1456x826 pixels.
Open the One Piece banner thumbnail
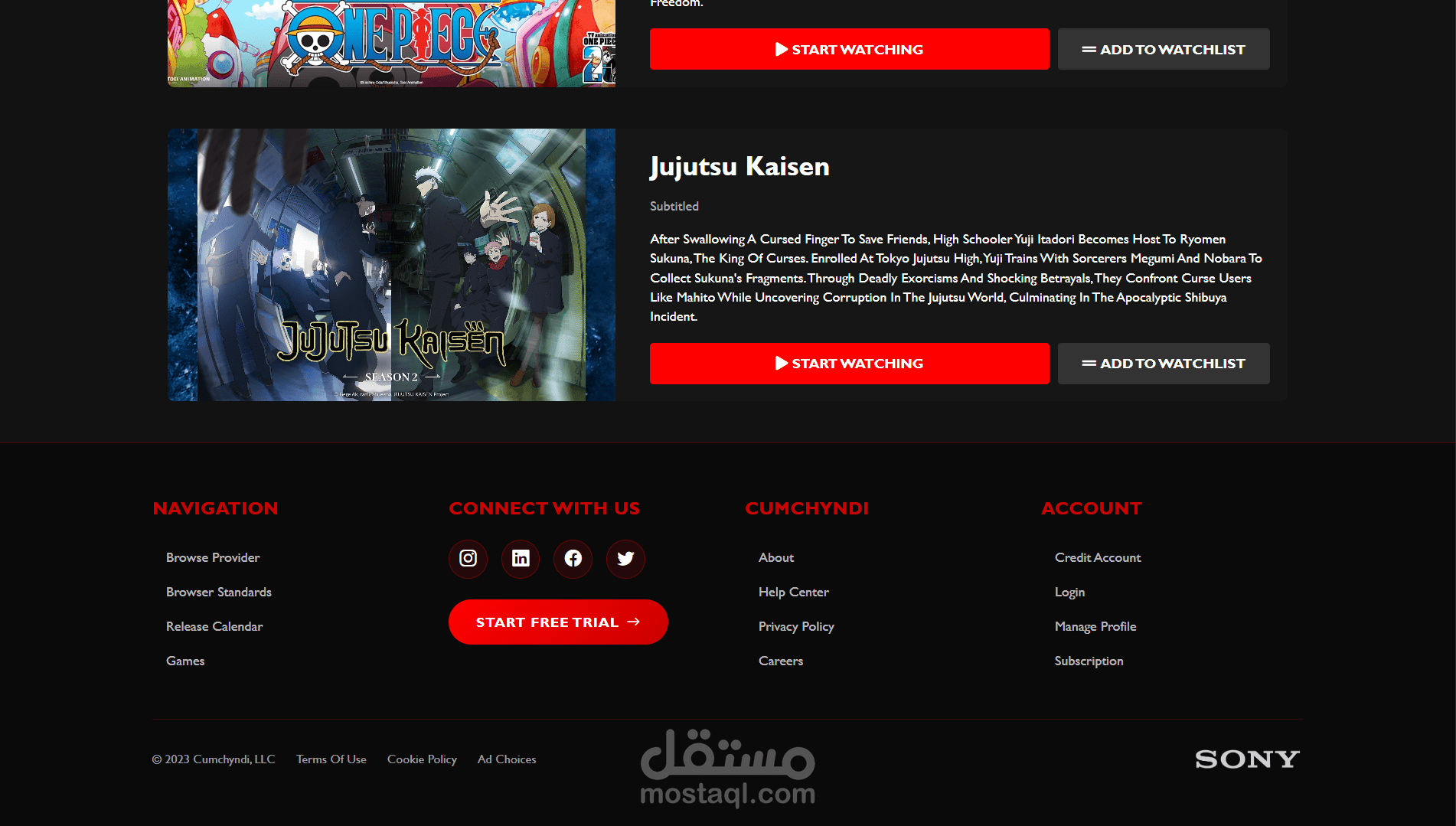[x=391, y=43]
